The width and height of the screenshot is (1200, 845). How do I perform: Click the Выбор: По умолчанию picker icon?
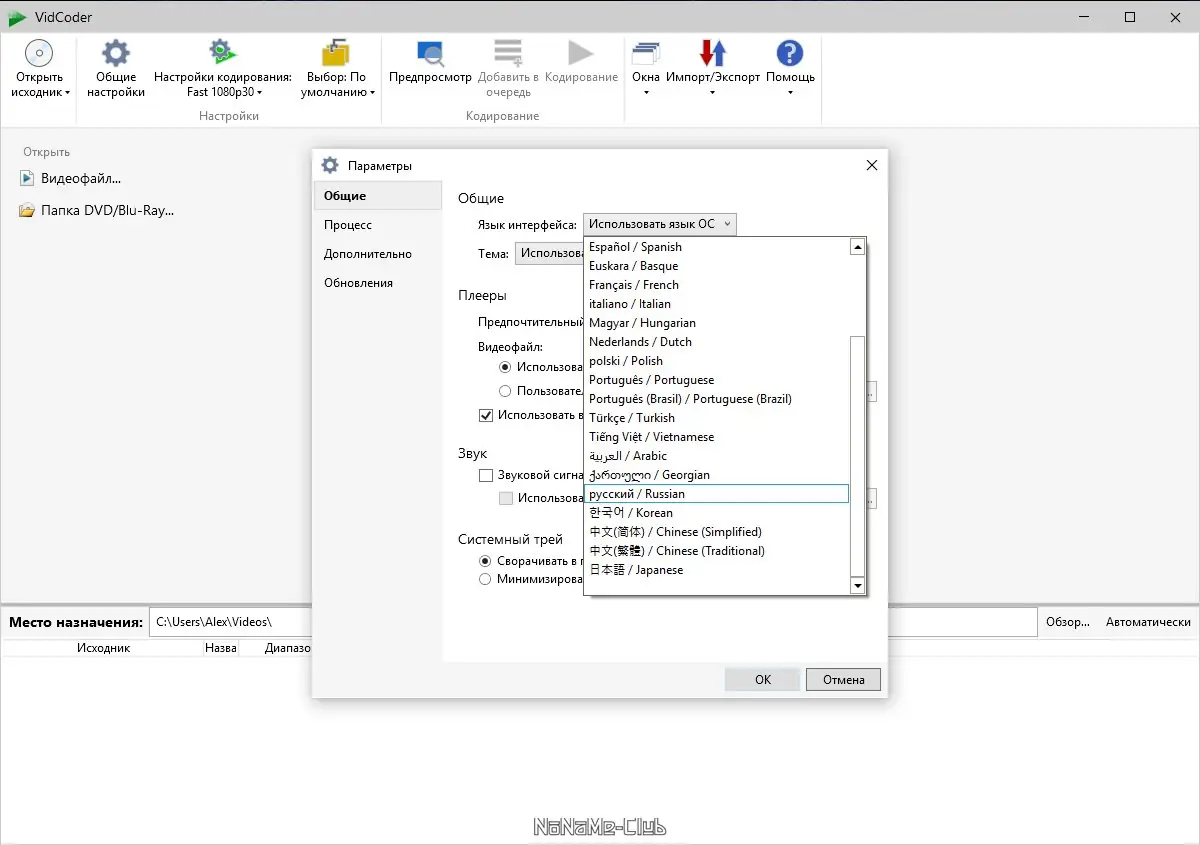(336, 53)
